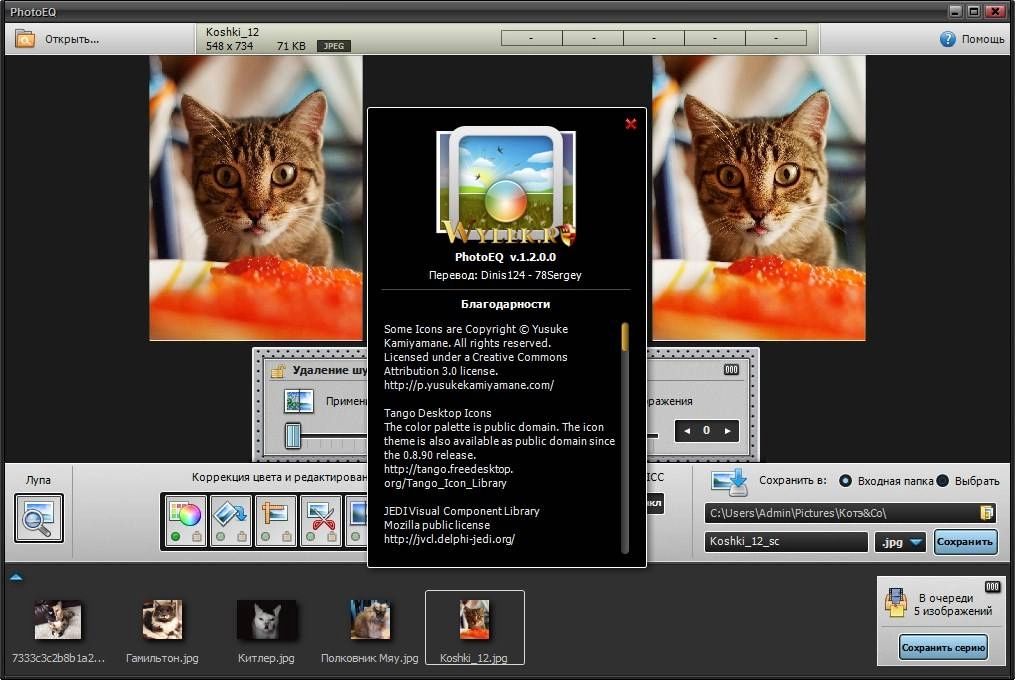The width and height of the screenshot is (1015, 680).
Task: Toggle the lock under the resize tool
Action: (x=287, y=536)
